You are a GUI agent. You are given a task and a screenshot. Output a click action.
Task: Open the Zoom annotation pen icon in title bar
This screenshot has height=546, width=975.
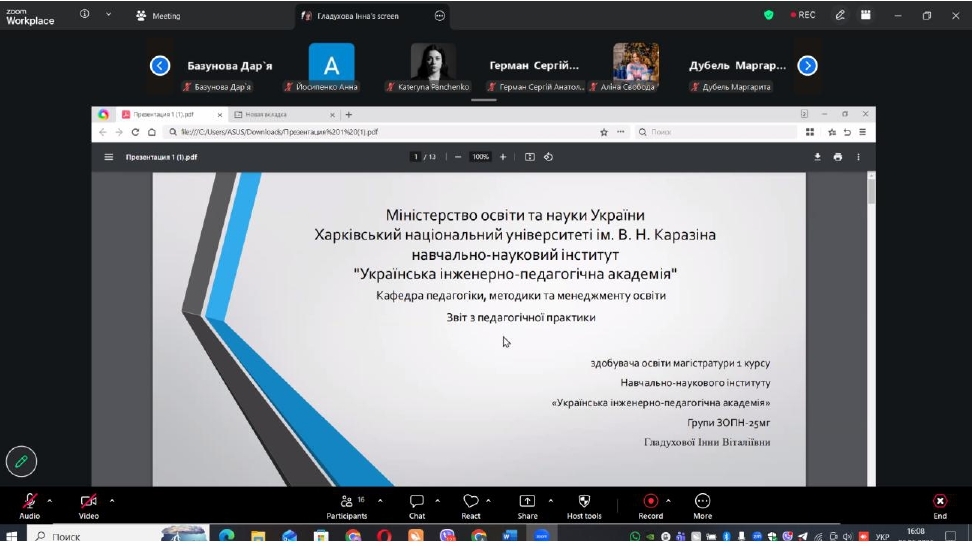(x=840, y=15)
